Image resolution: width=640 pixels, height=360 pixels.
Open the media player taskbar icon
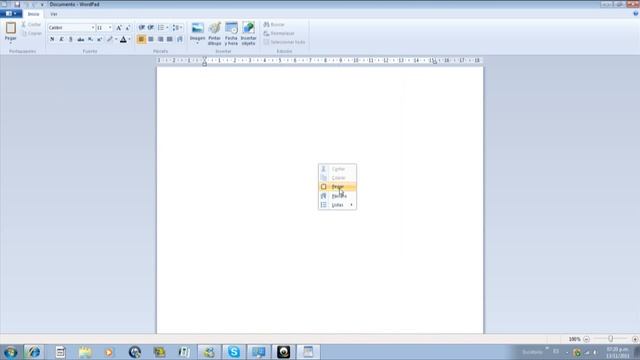pos(109,352)
